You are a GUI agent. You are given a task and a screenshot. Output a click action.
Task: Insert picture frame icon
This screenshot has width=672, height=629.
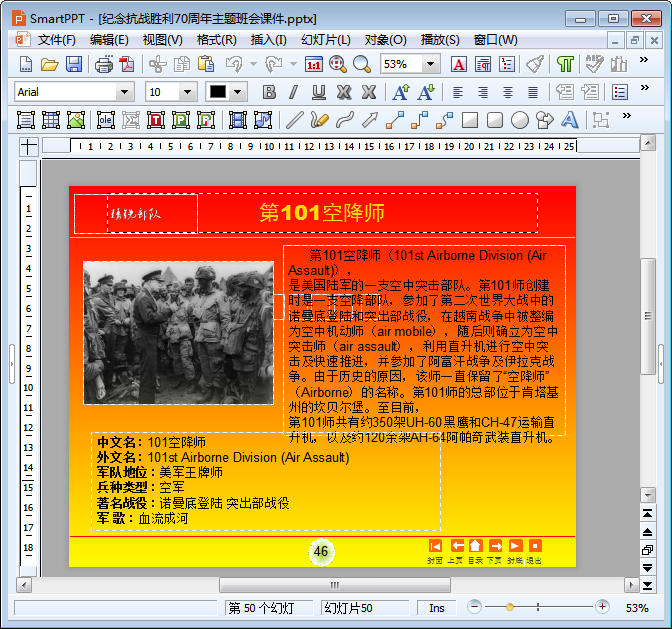pyautogui.click(x=76, y=120)
